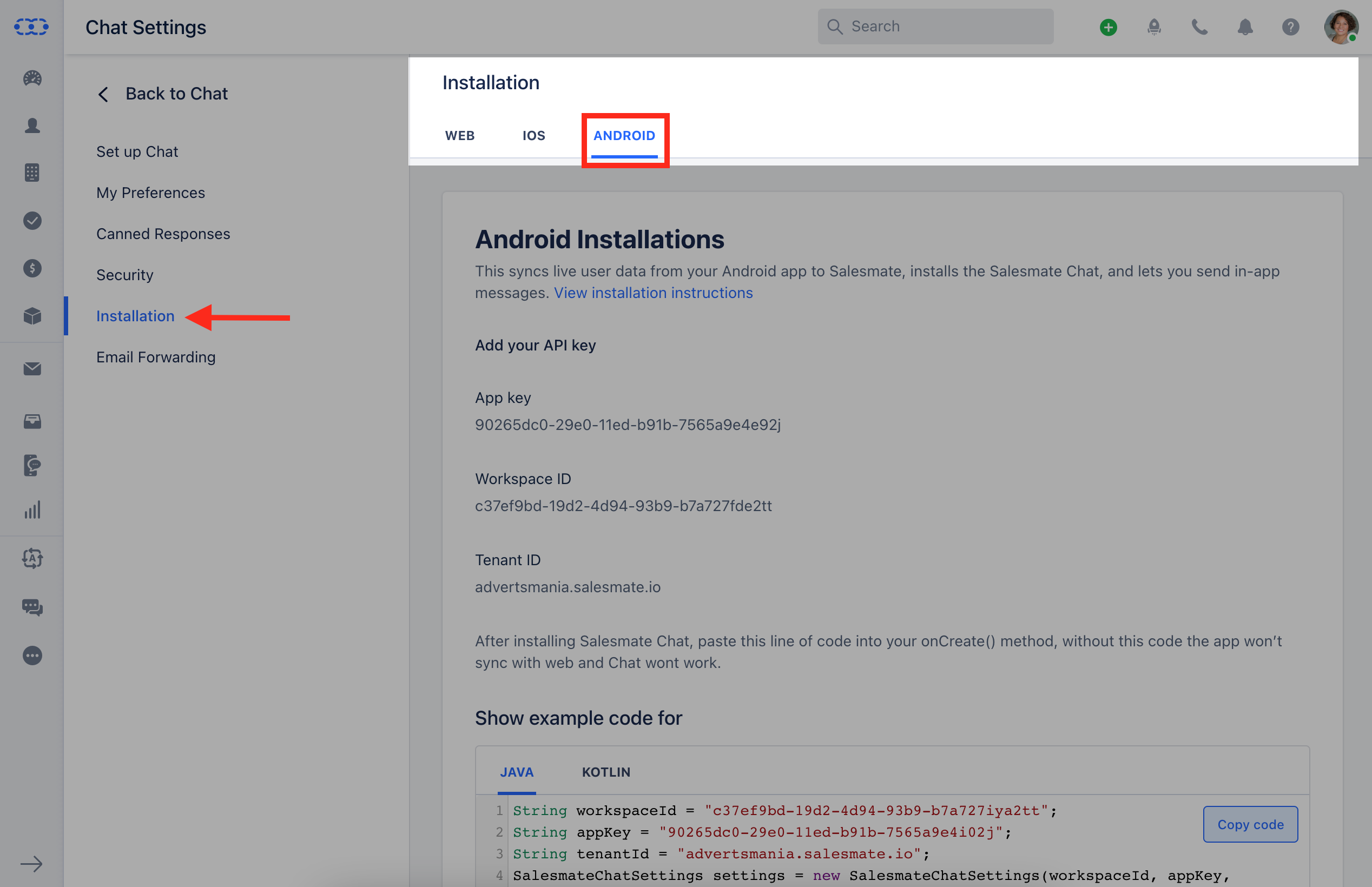Open Set up Chat settings
The height and width of the screenshot is (887, 1372).
tap(137, 151)
